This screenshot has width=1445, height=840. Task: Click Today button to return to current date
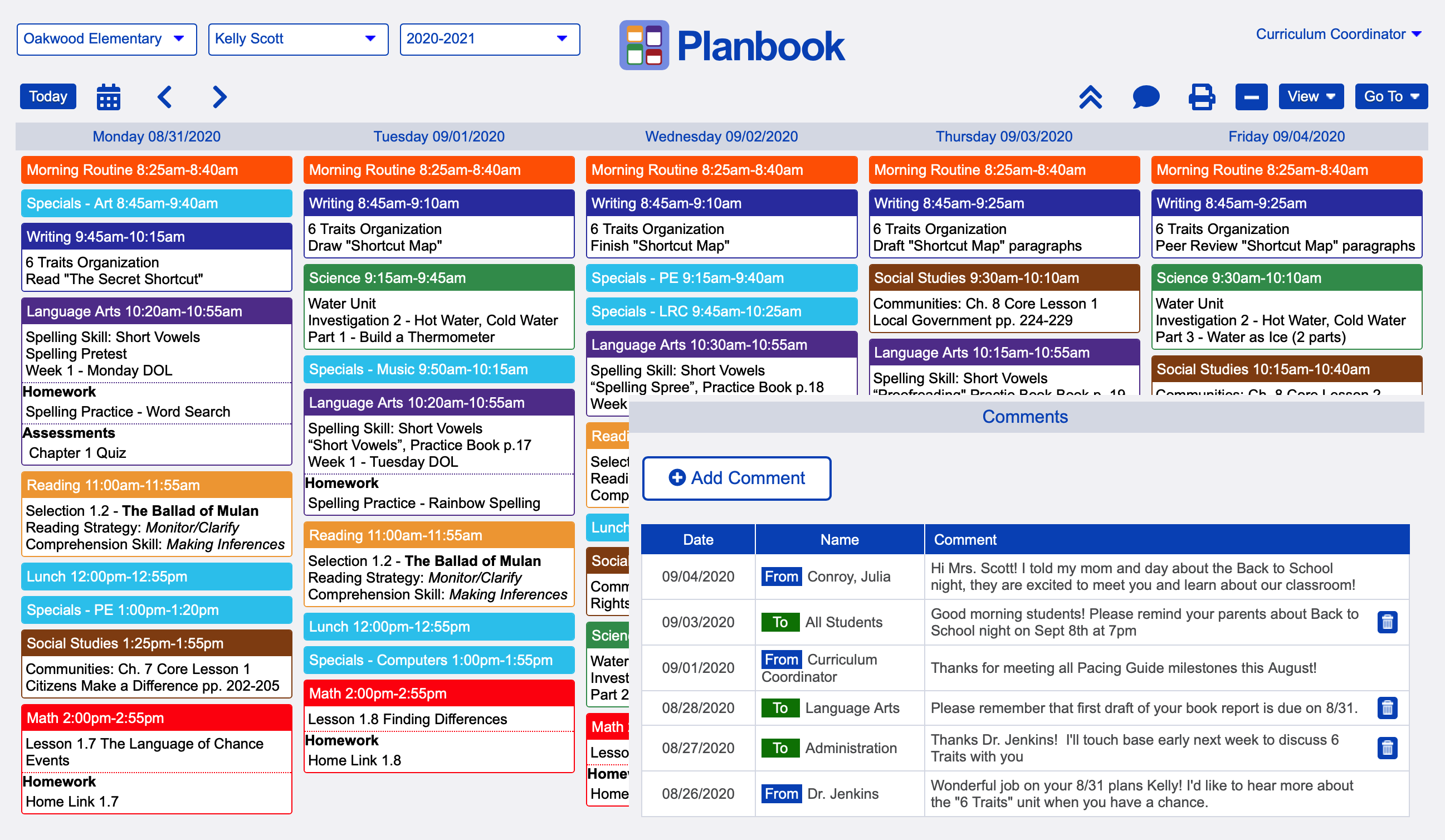pyautogui.click(x=47, y=96)
